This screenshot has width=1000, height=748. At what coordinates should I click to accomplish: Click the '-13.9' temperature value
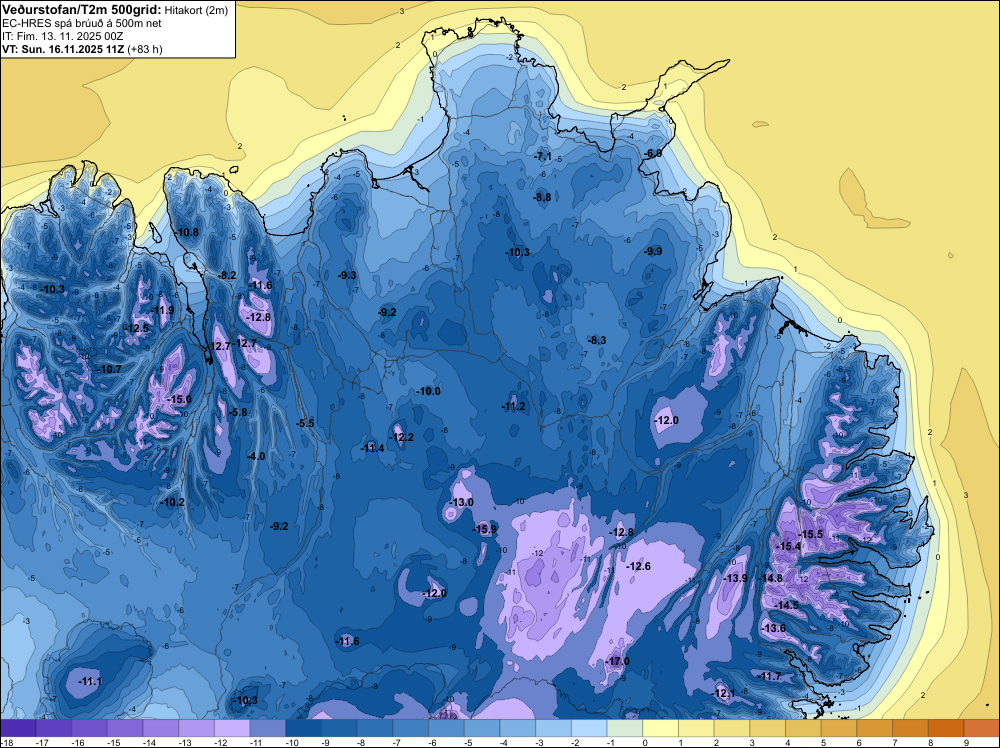click(735, 578)
